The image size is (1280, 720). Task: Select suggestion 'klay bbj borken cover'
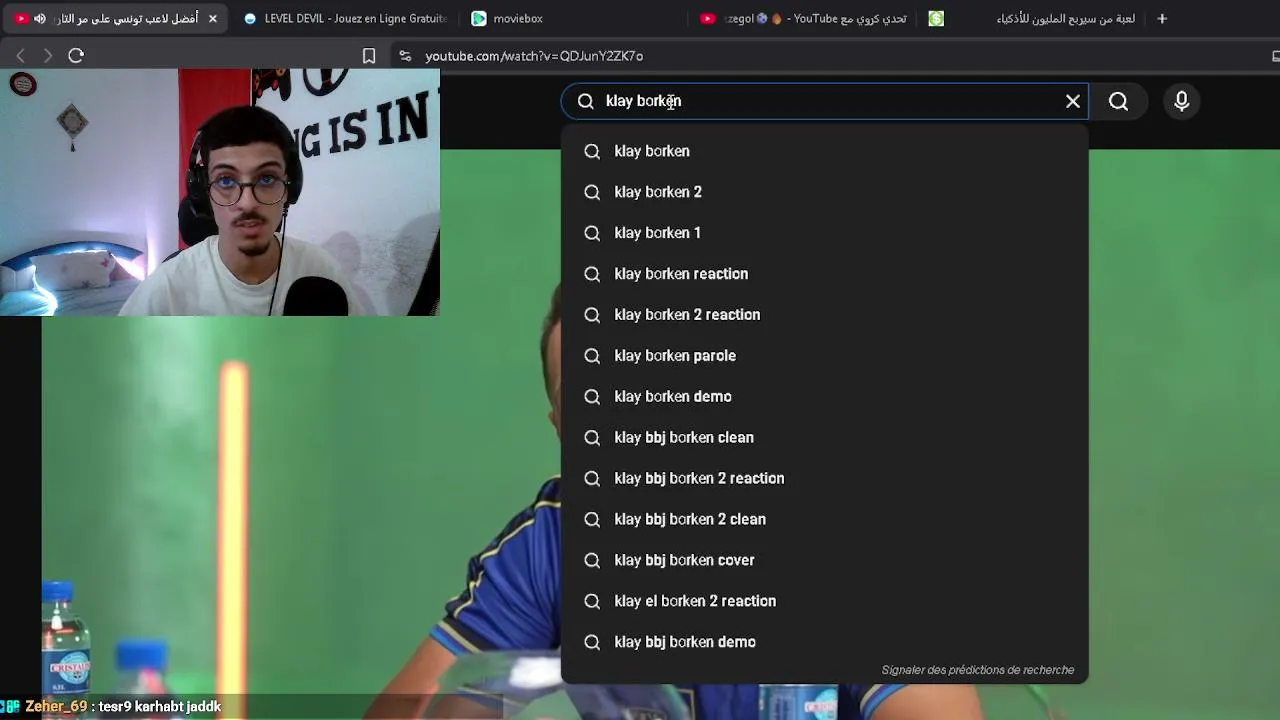pos(825,560)
